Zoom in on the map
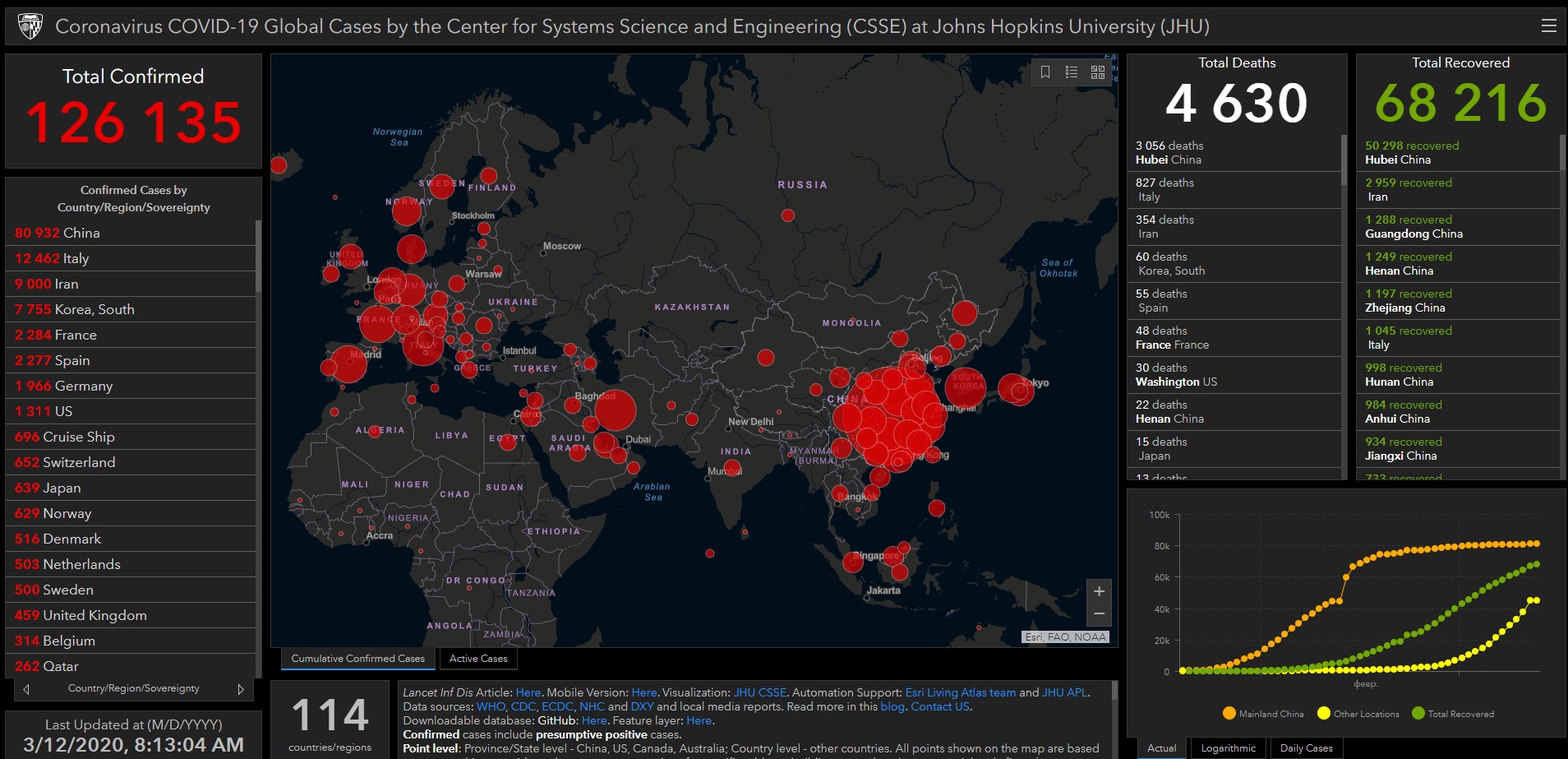 (x=1099, y=591)
